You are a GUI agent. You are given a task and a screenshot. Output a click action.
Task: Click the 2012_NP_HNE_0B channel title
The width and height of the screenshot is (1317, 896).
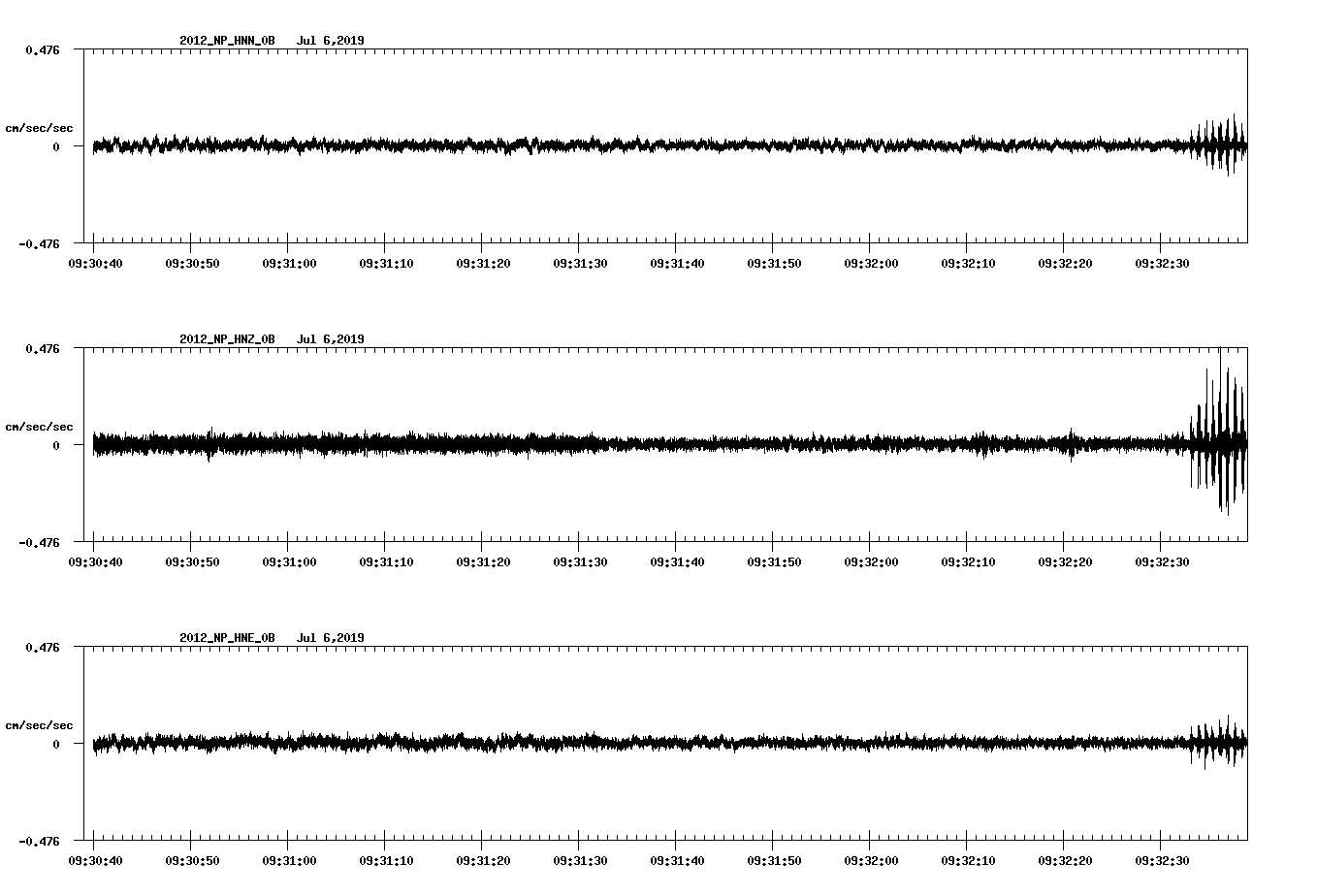[x=227, y=638]
